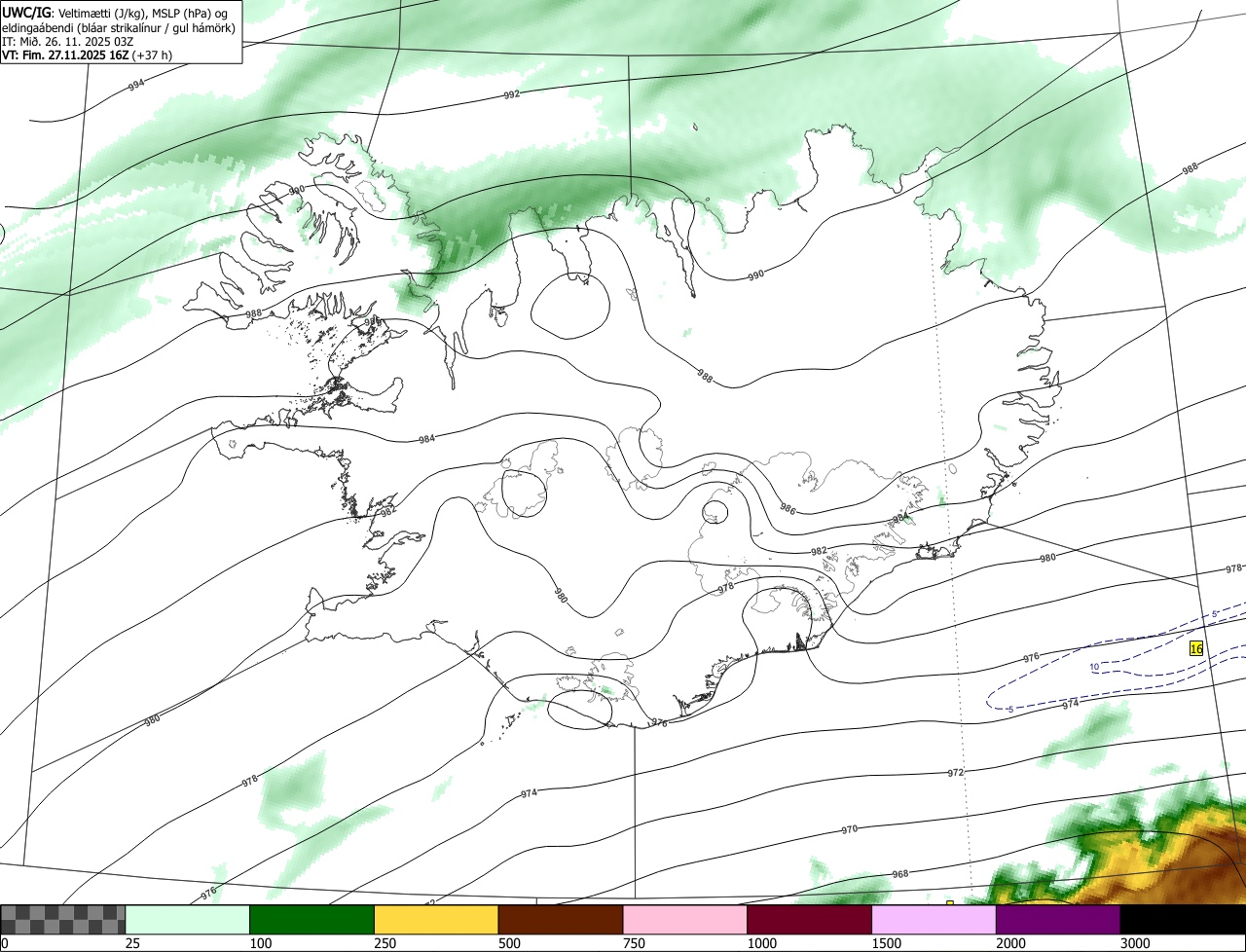The width and height of the screenshot is (1246, 952).
Task: Click the legend tick label 100
Action: tap(261, 943)
